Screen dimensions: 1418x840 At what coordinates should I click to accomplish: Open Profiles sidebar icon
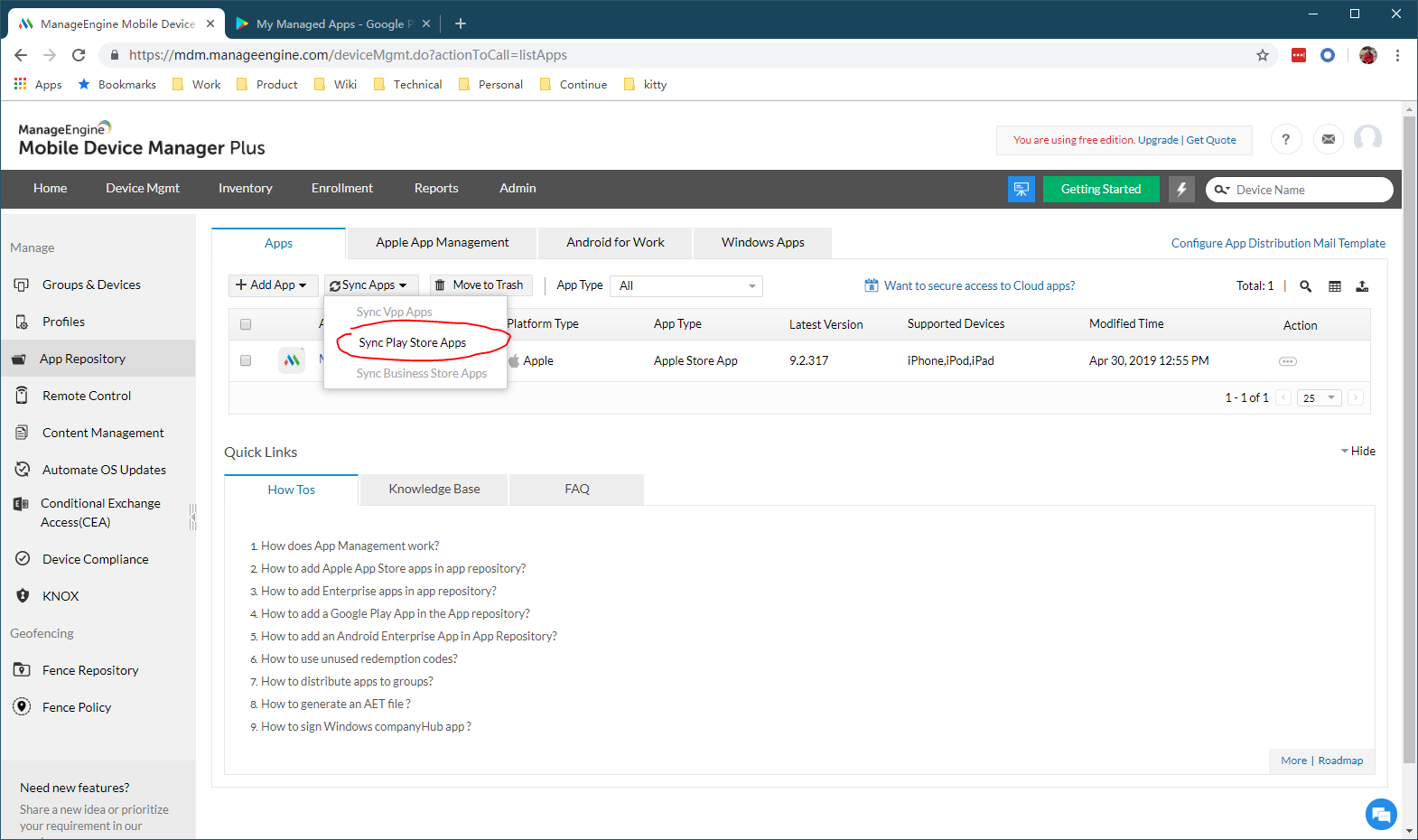point(23,322)
